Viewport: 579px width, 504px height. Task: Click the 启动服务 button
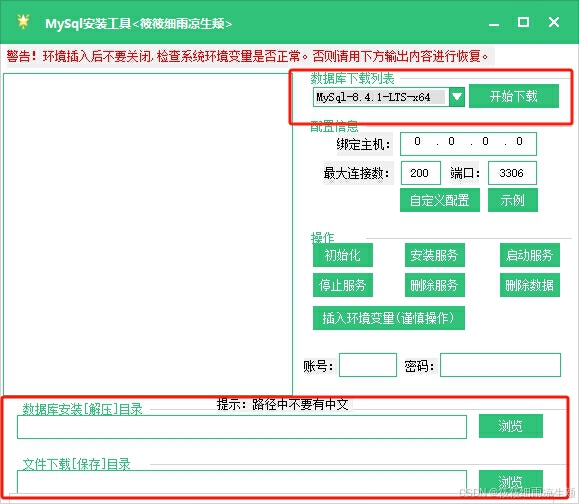(530, 255)
